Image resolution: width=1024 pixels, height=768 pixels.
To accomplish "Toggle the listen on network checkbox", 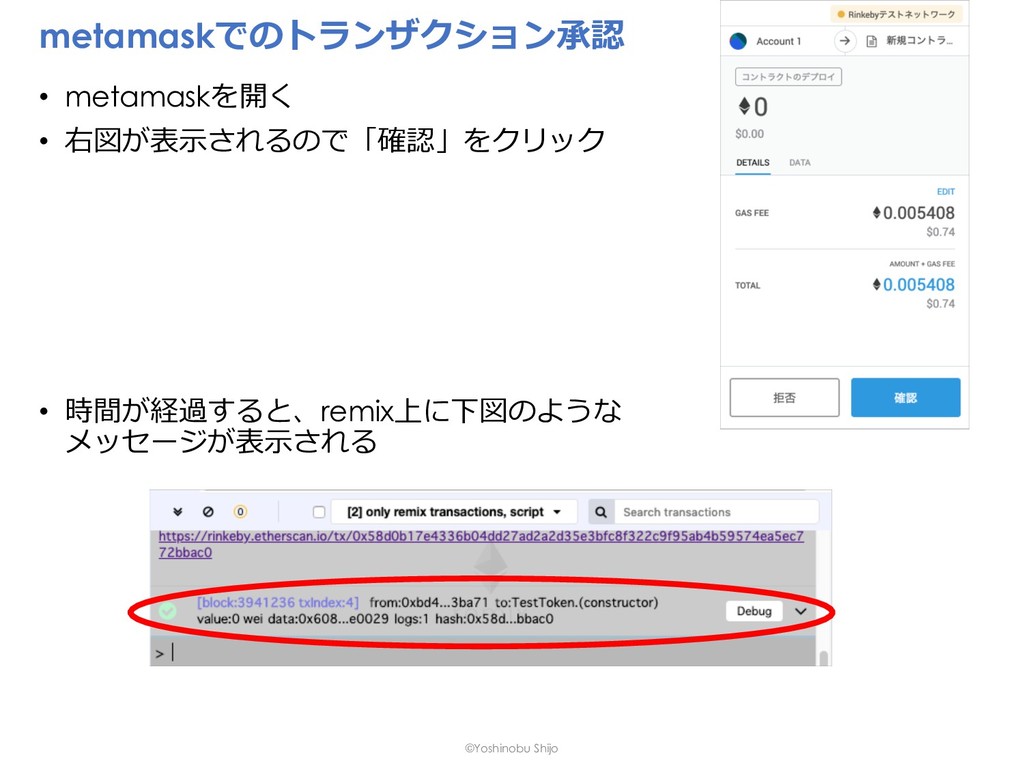I will pos(319,512).
